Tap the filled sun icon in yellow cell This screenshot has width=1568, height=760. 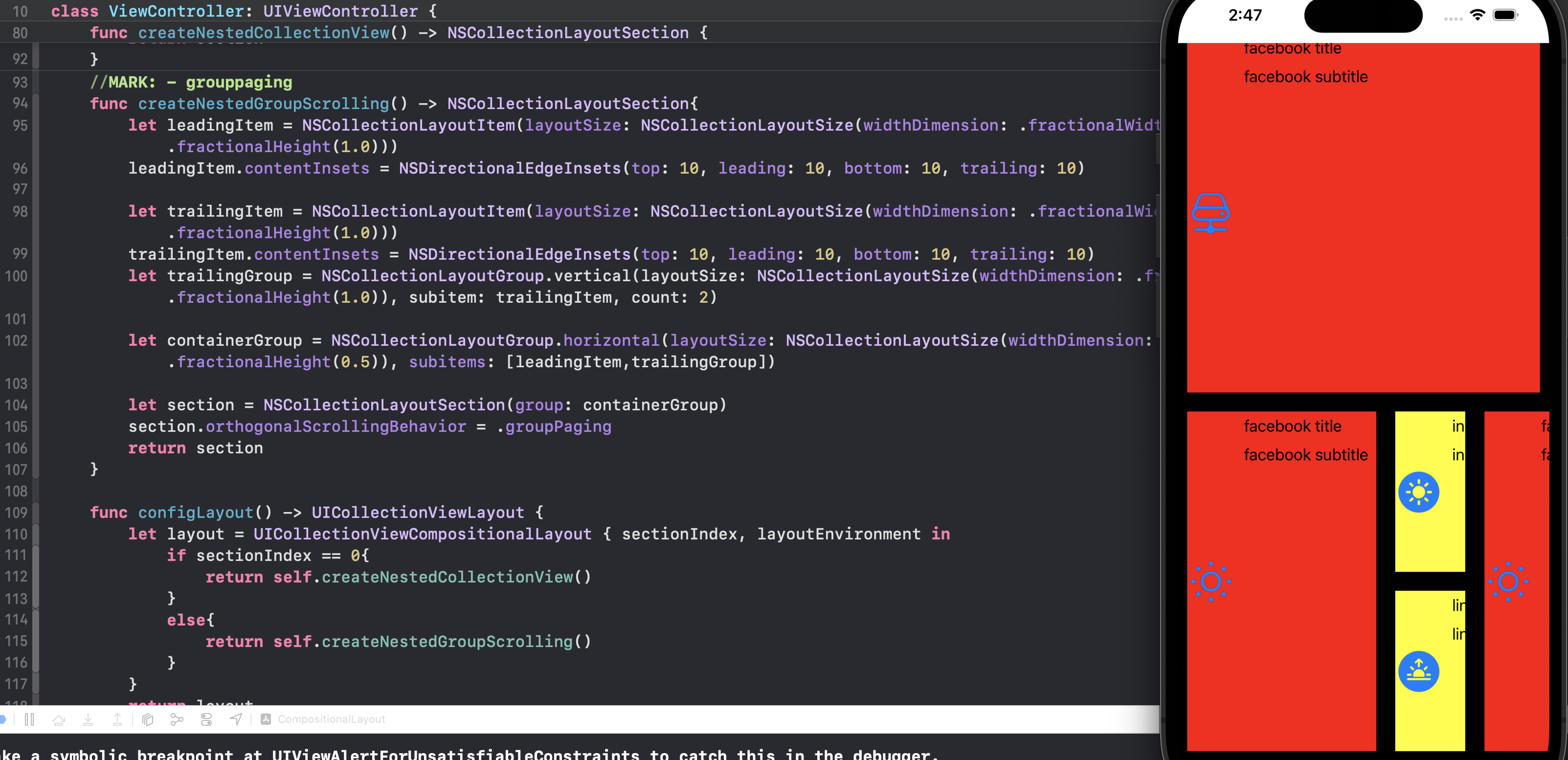[1418, 492]
